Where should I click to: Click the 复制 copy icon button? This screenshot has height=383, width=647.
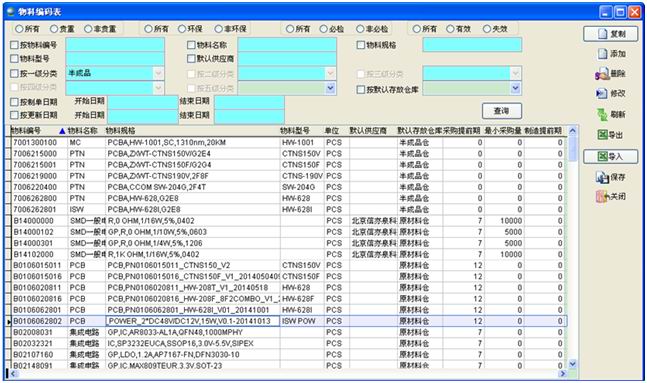click(x=610, y=34)
